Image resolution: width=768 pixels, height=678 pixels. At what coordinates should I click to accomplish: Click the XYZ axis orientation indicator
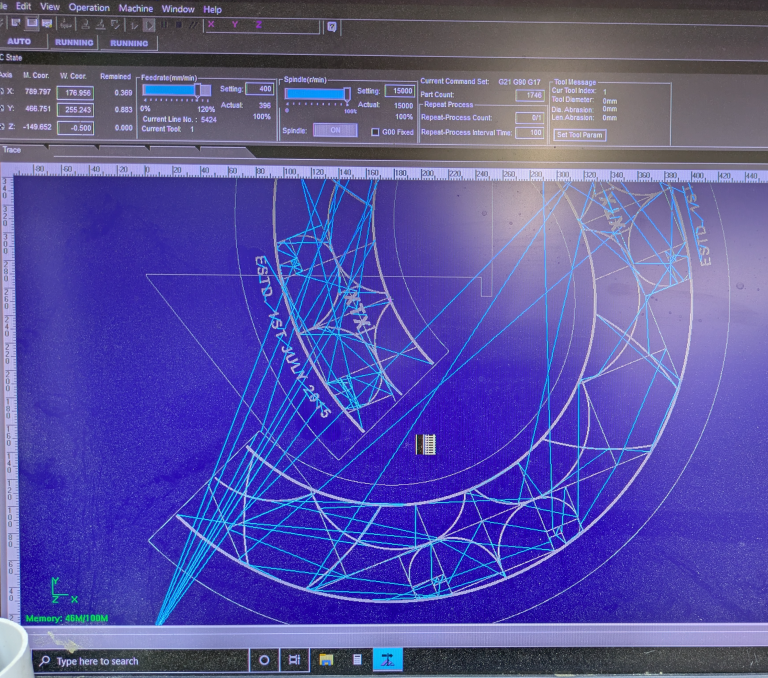(64, 591)
